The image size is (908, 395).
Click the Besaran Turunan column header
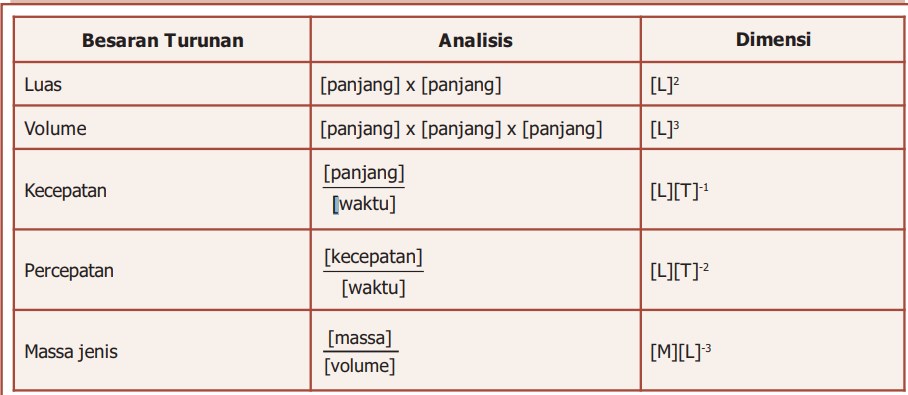pos(163,41)
